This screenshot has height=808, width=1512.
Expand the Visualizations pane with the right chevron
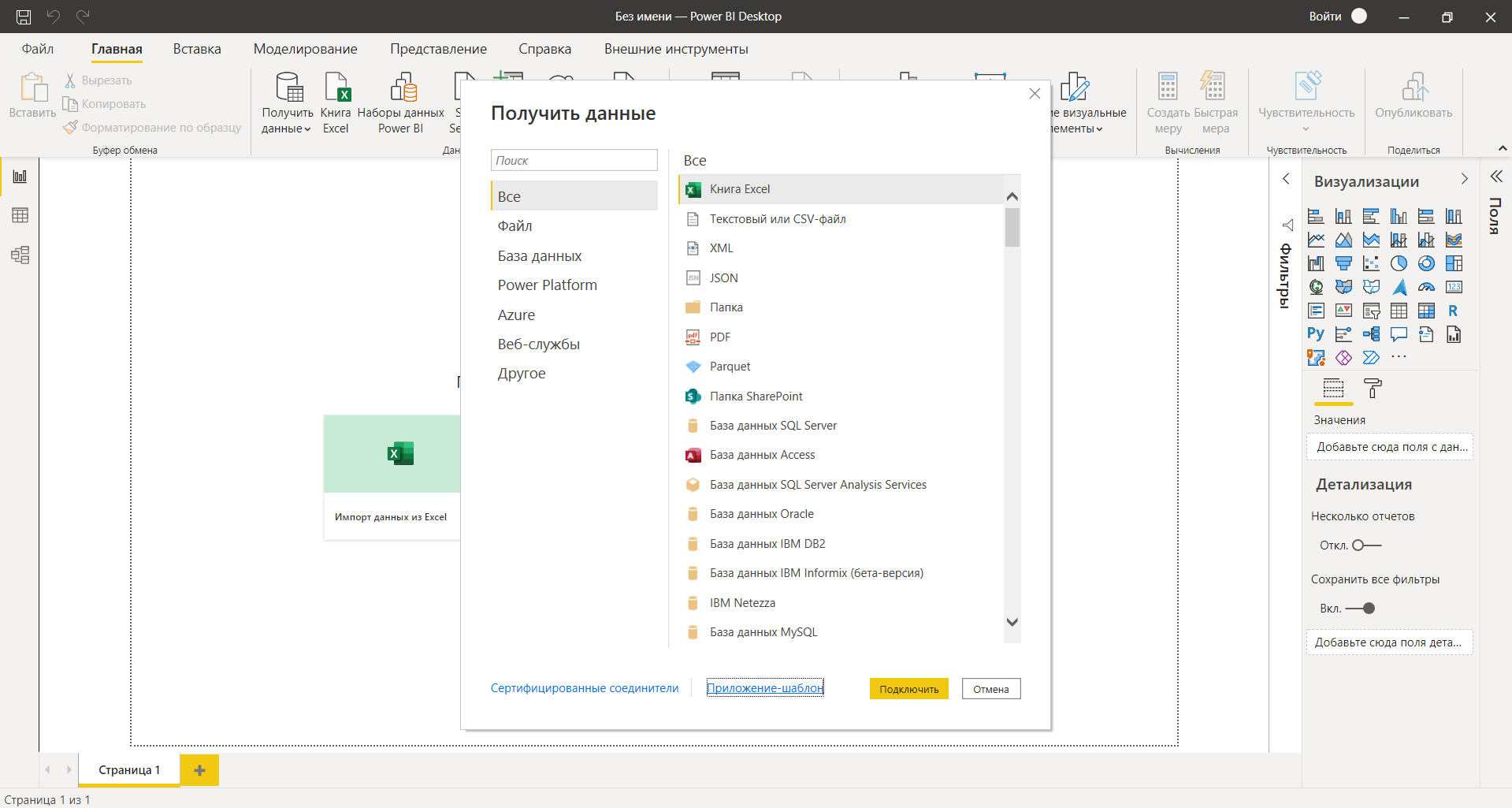pos(1464,179)
